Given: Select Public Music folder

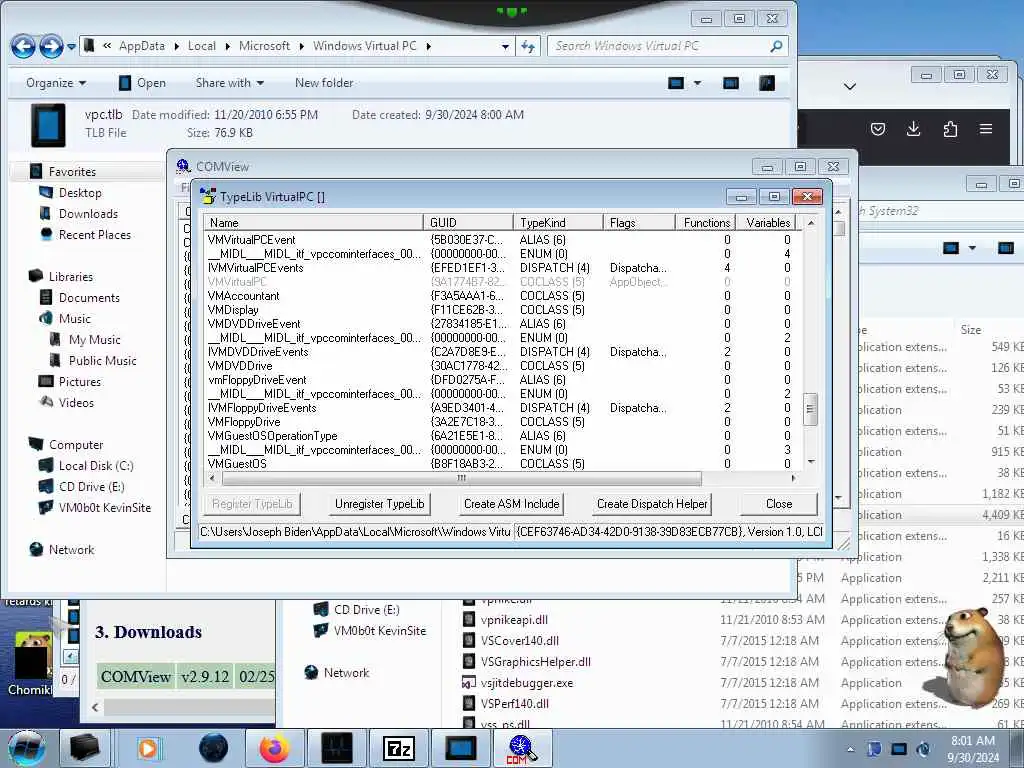Looking at the screenshot, I should tap(103, 360).
